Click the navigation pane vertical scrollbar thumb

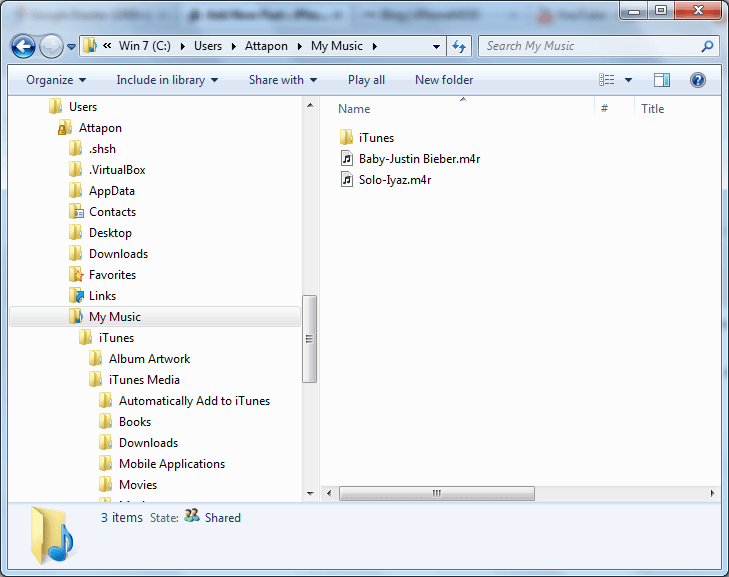click(310, 339)
